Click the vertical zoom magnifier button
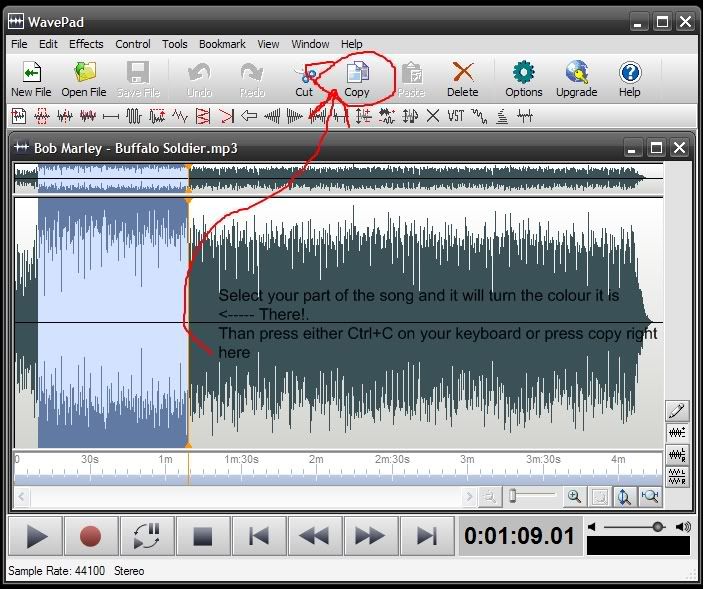This screenshot has width=704, height=589. tap(625, 497)
